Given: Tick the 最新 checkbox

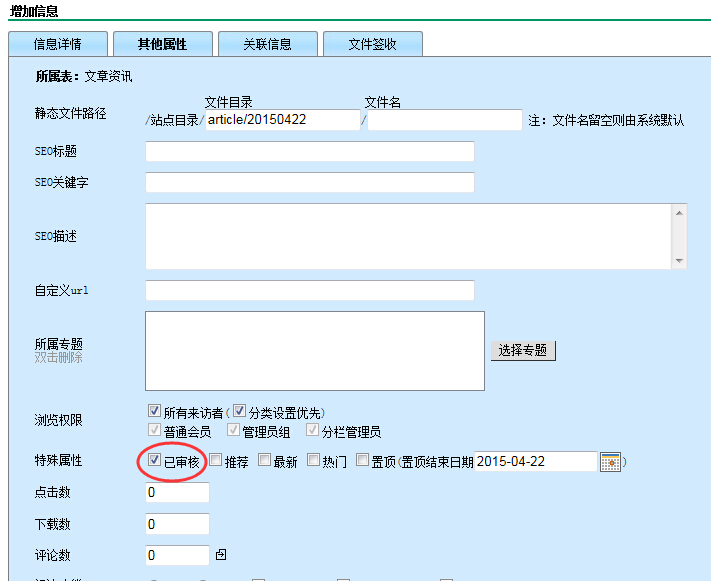Looking at the screenshot, I should [x=265, y=461].
